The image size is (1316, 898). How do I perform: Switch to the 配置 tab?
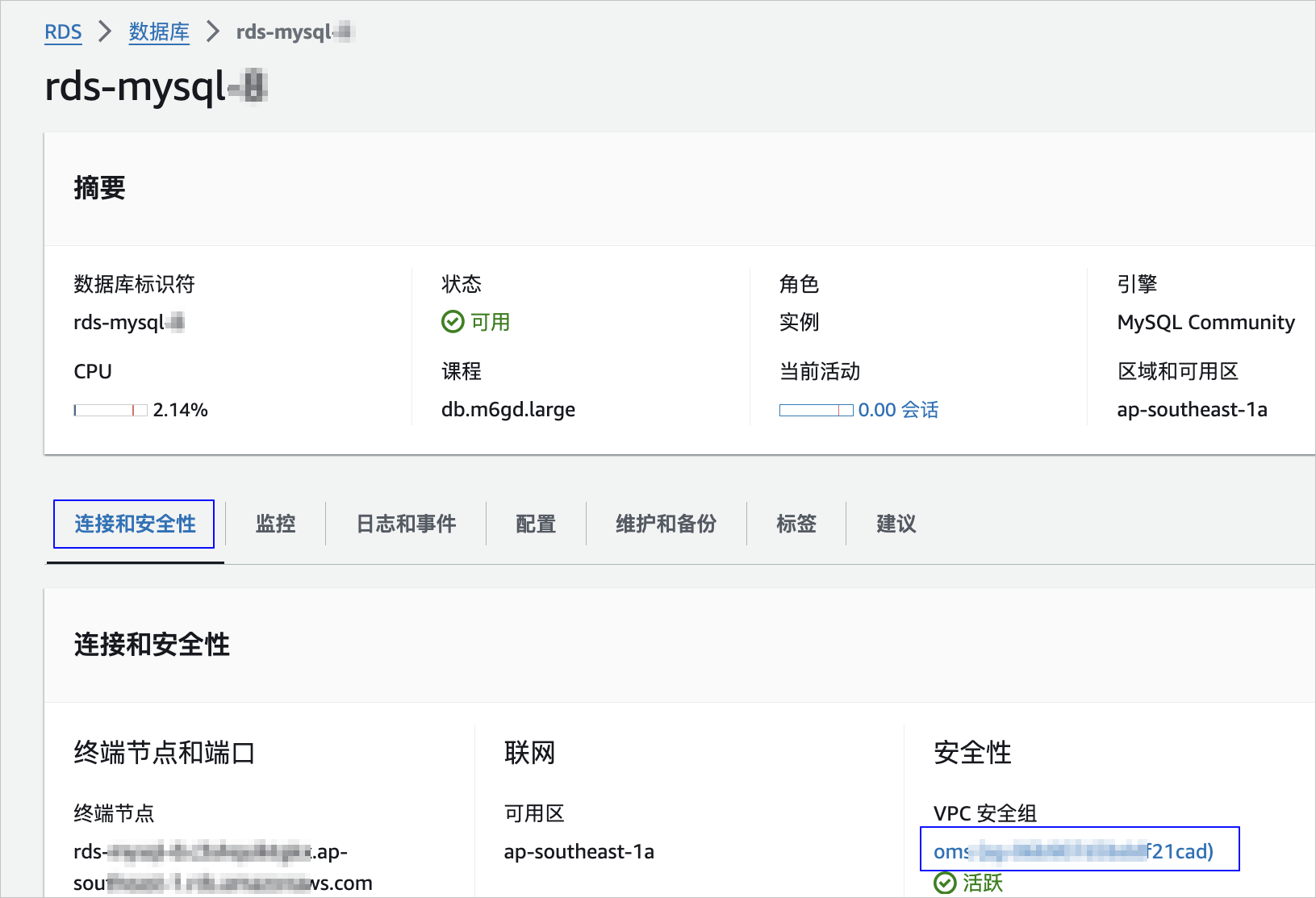(537, 524)
